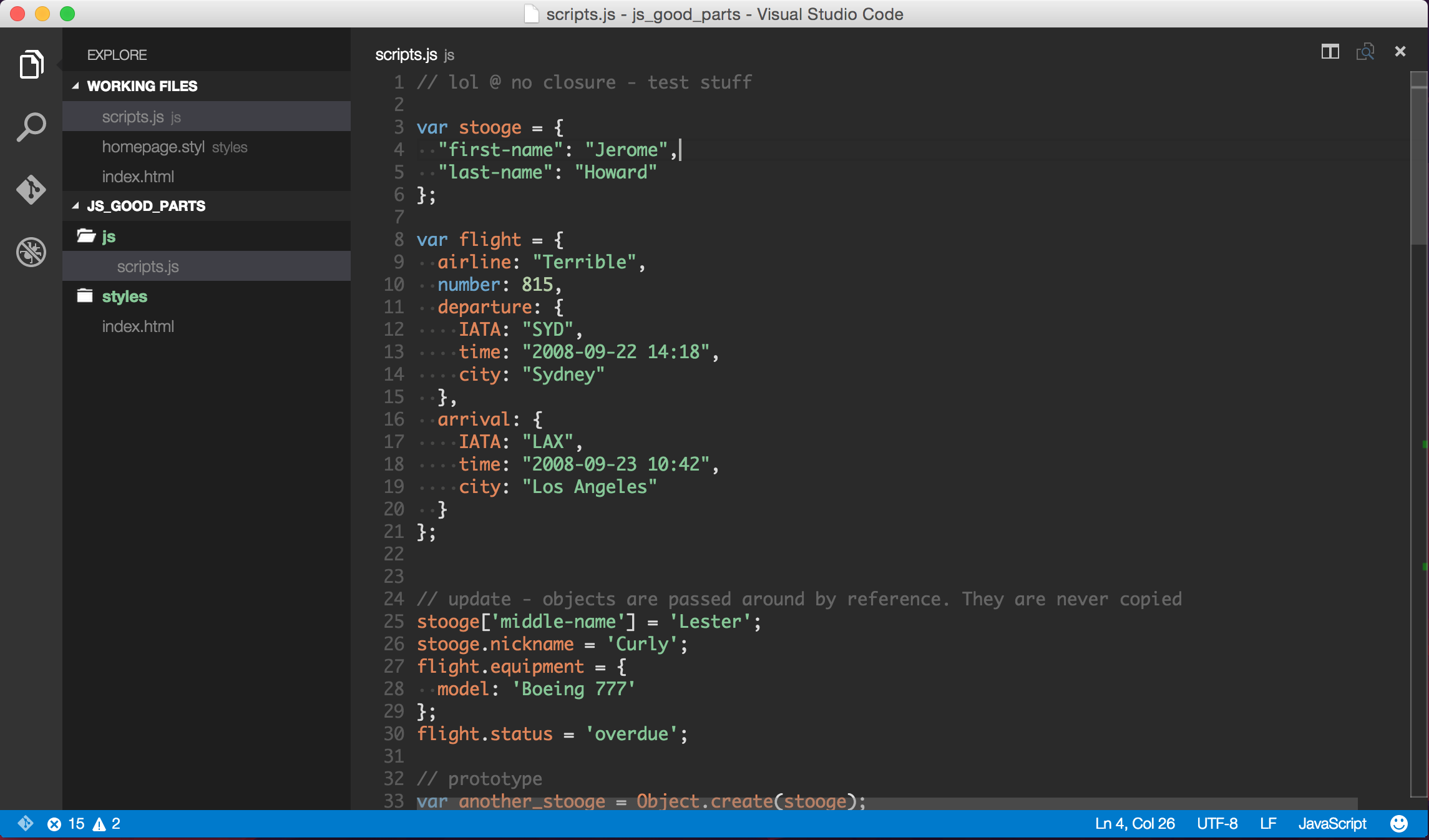Open index.html in project tree
This screenshot has width=1429, height=840.
pyautogui.click(x=138, y=326)
